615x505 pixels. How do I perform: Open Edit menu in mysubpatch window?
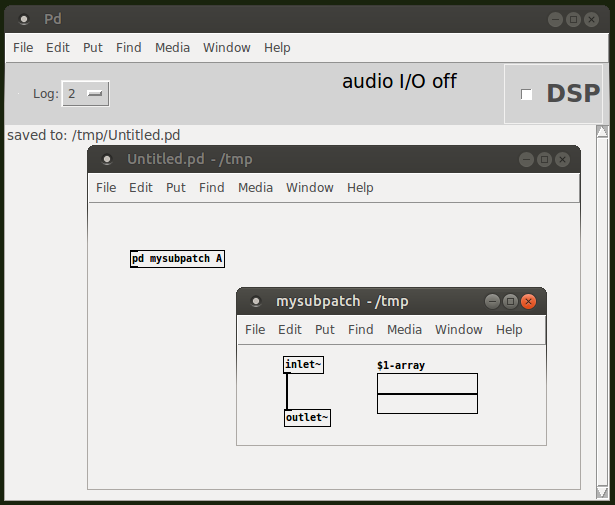tap(290, 329)
